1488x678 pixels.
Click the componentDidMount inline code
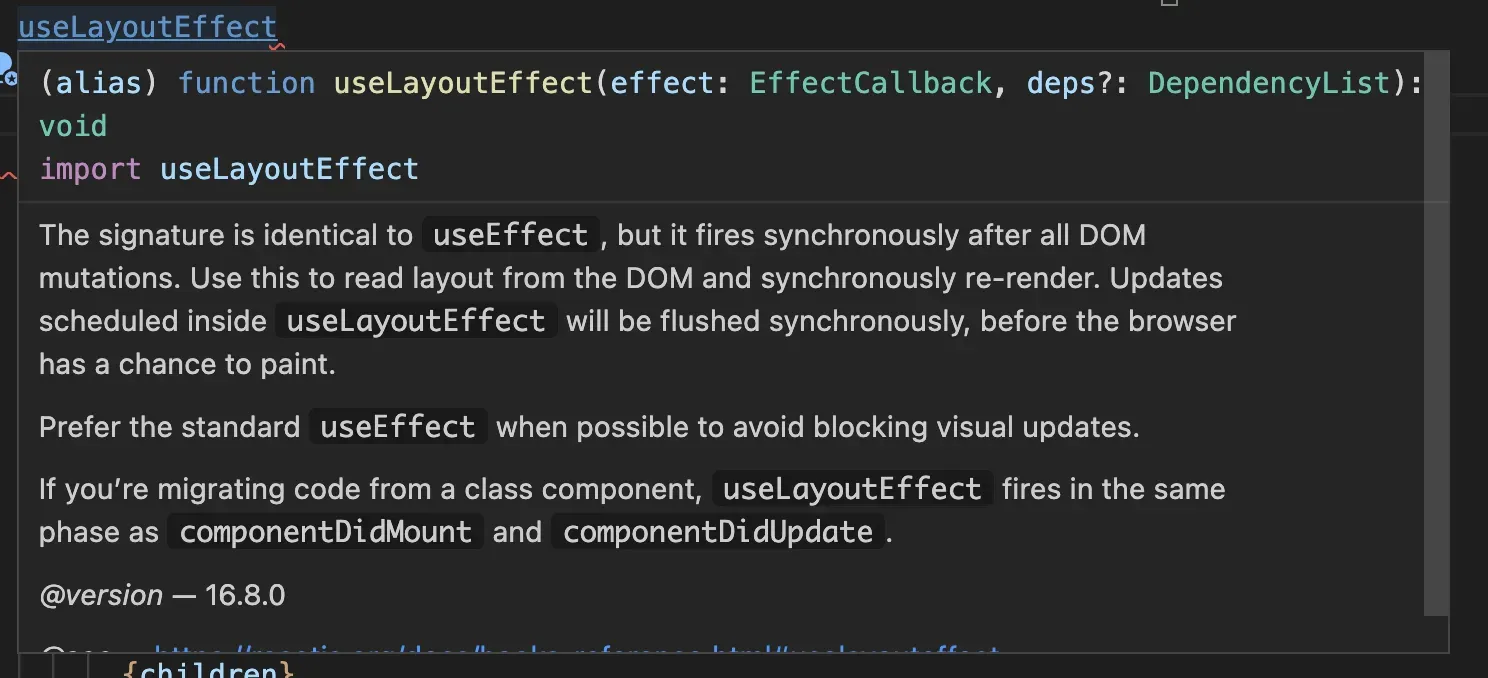325,532
